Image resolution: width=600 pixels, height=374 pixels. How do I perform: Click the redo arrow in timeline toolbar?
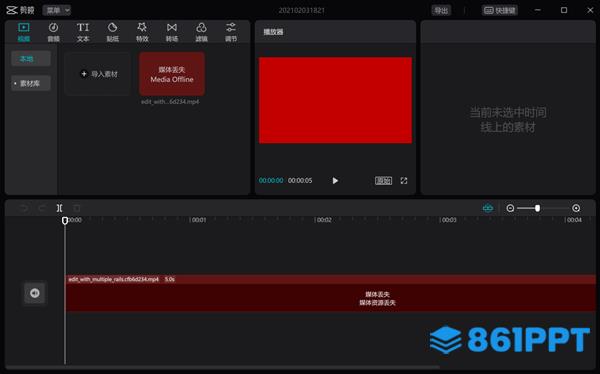(42, 208)
